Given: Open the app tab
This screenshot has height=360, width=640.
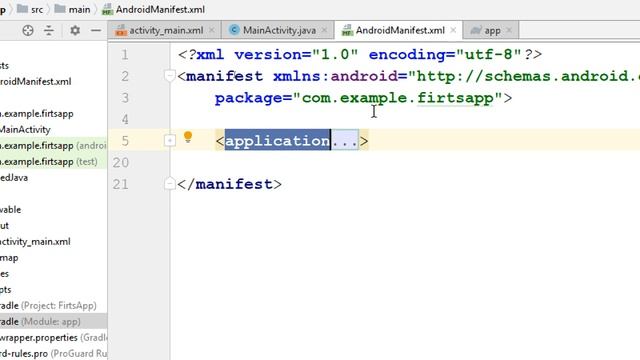Looking at the screenshot, I should (492, 31).
